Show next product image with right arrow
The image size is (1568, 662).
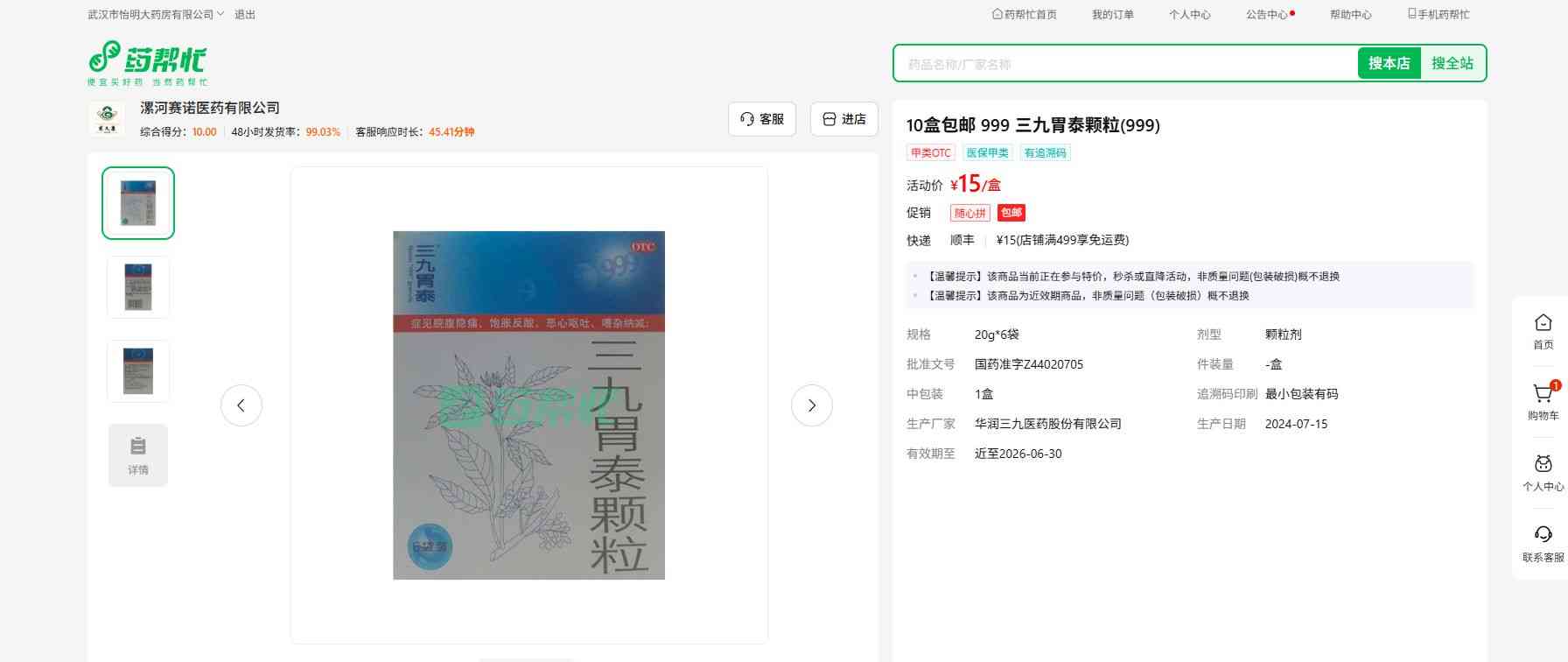click(x=811, y=405)
